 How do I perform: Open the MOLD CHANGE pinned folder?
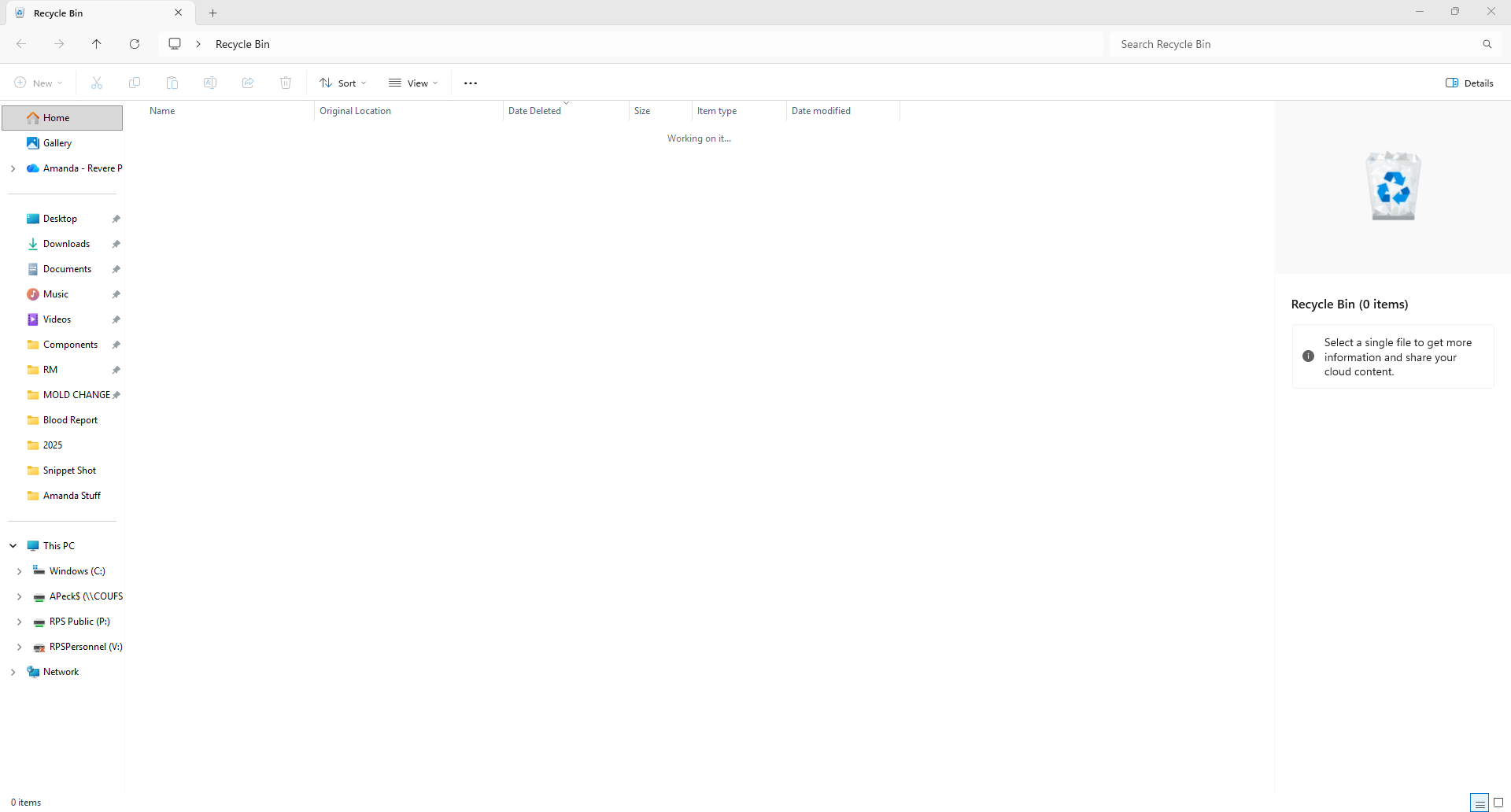[x=76, y=395]
